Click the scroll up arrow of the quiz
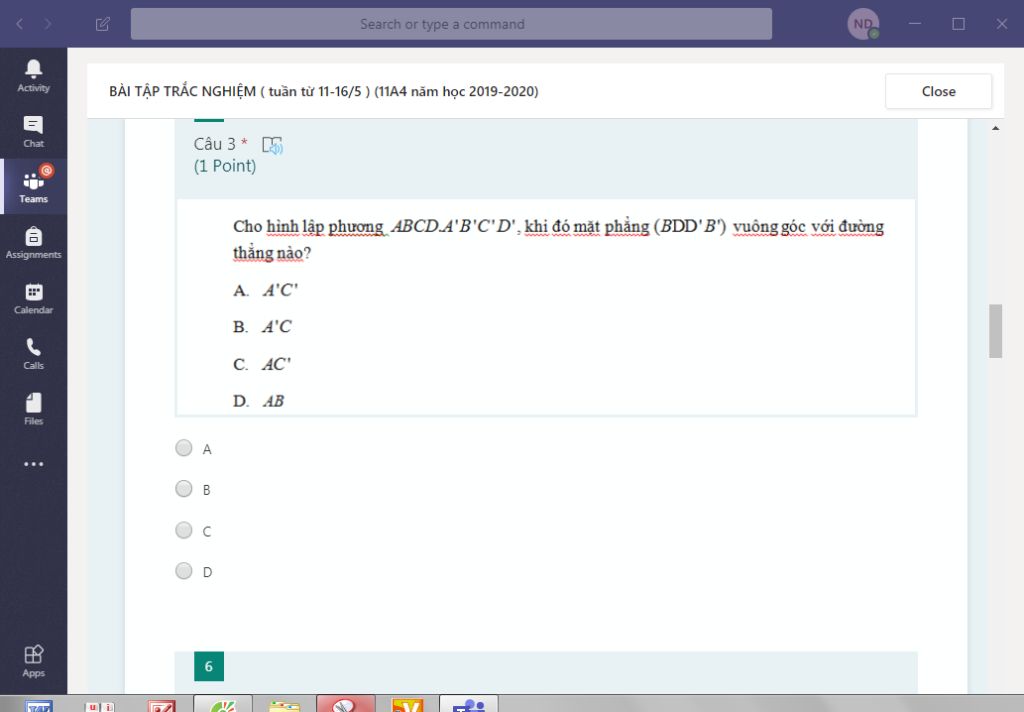 [x=995, y=128]
